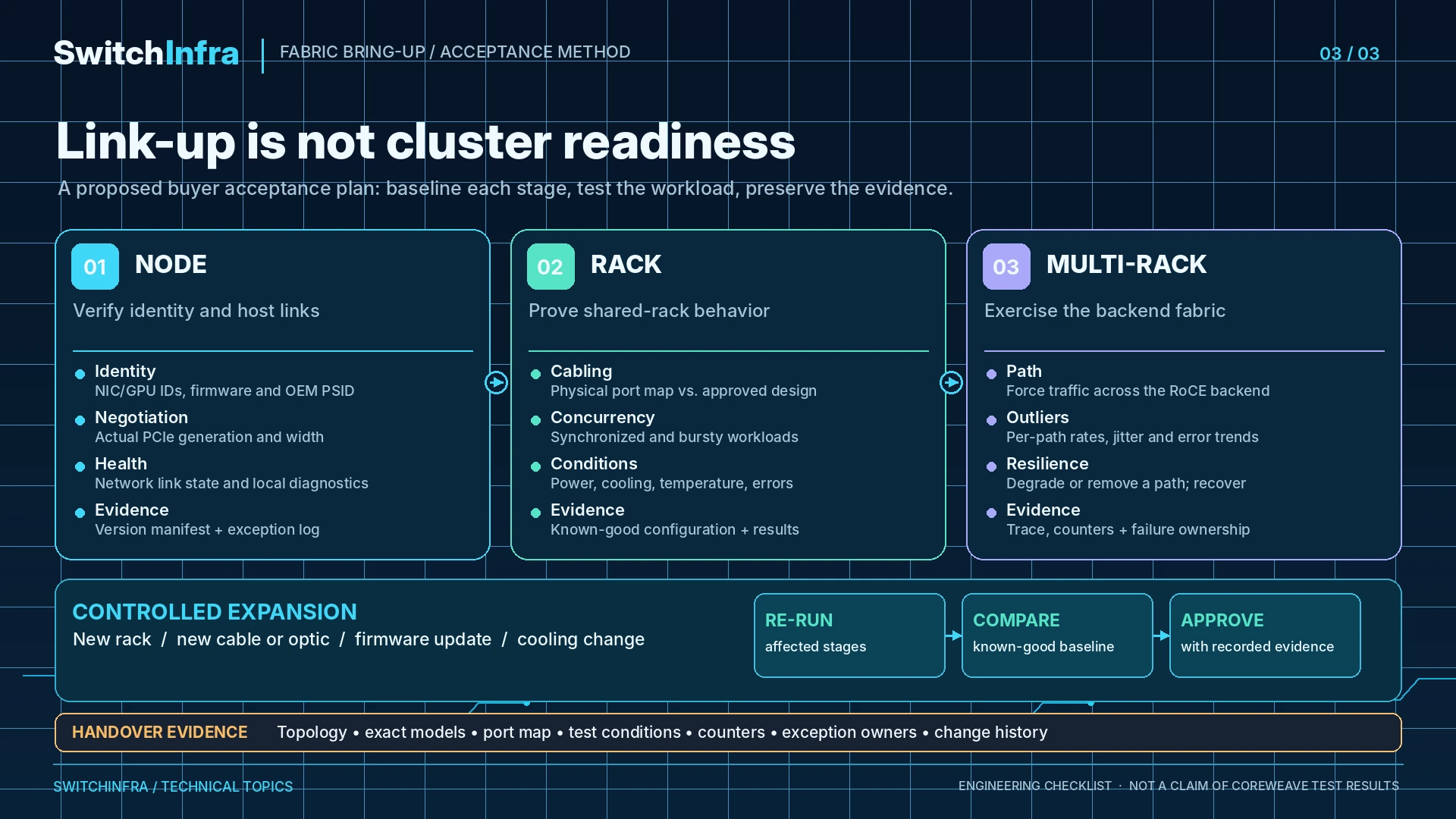Click the 02 badge beside RACK
The height and width of the screenshot is (819, 1456).
[x=551, y=266]
